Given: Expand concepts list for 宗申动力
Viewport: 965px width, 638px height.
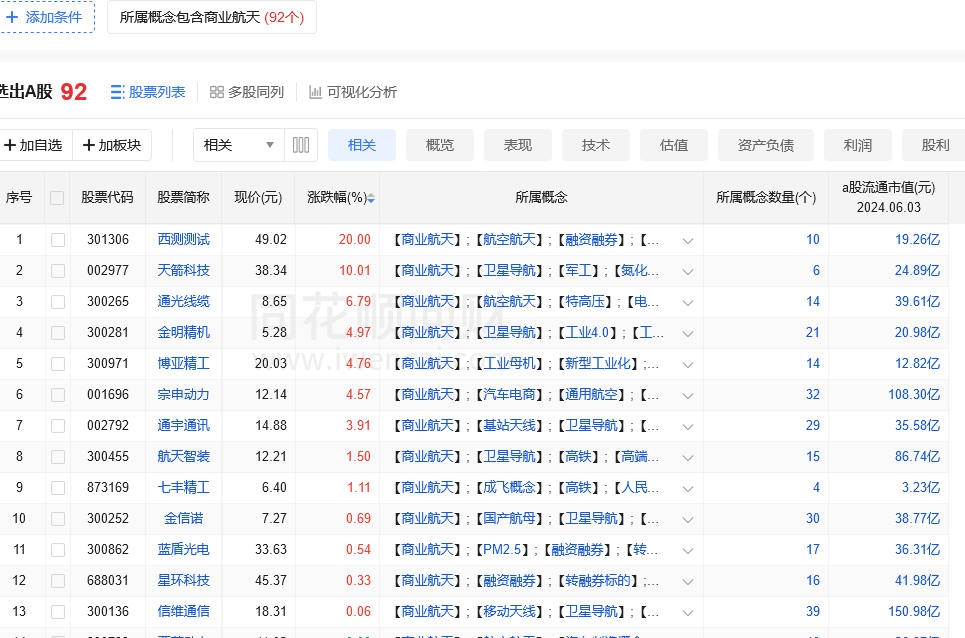Looking at the screenshot, I should [x=688, y=396].
